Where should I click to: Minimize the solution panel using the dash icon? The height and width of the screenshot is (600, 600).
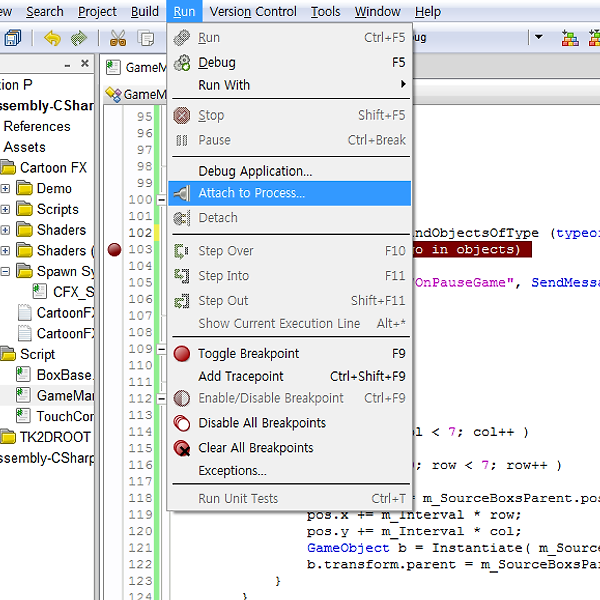(x=66, y=65)
